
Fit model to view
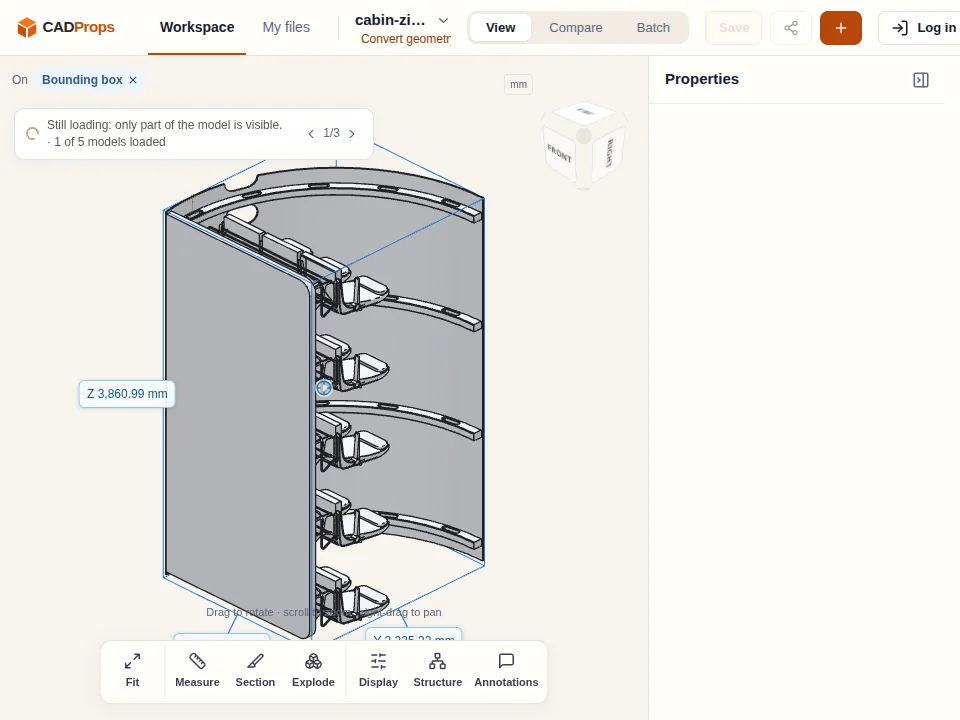pyautogui.click(x=132, y=670)
